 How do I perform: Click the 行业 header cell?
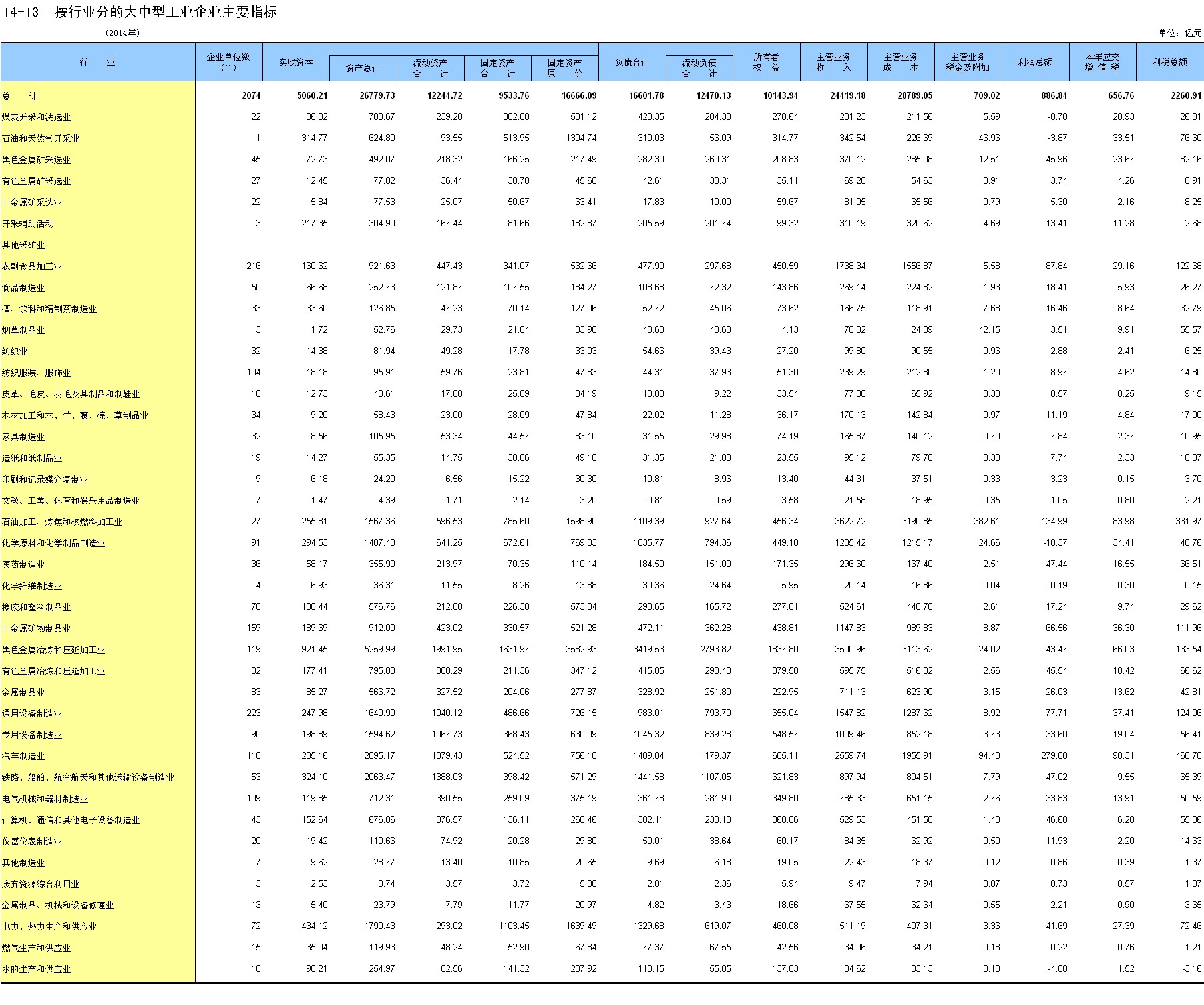pyautogui.click(x=97, y=62)
